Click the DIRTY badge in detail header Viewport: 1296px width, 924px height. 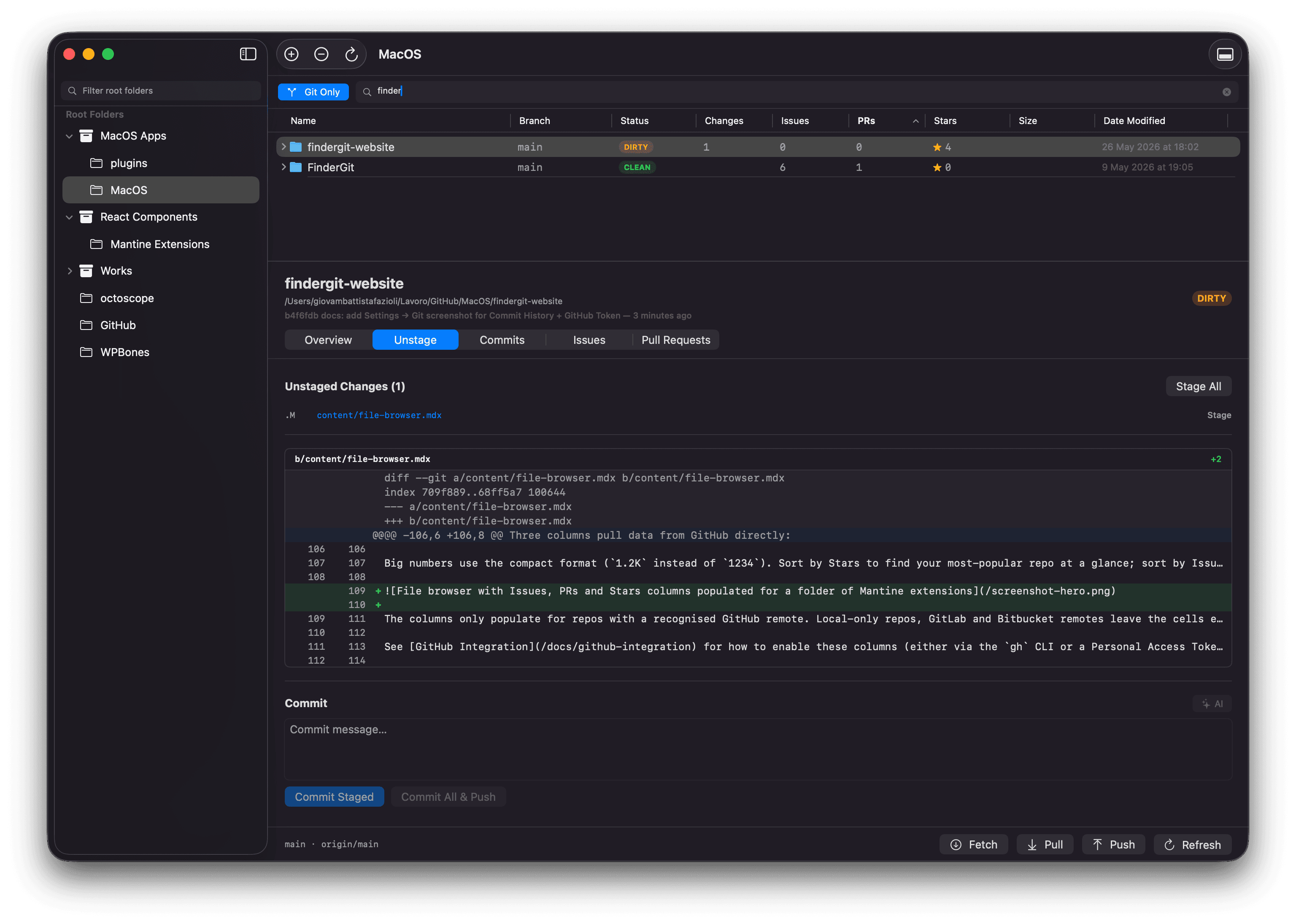coord(1211,299)
